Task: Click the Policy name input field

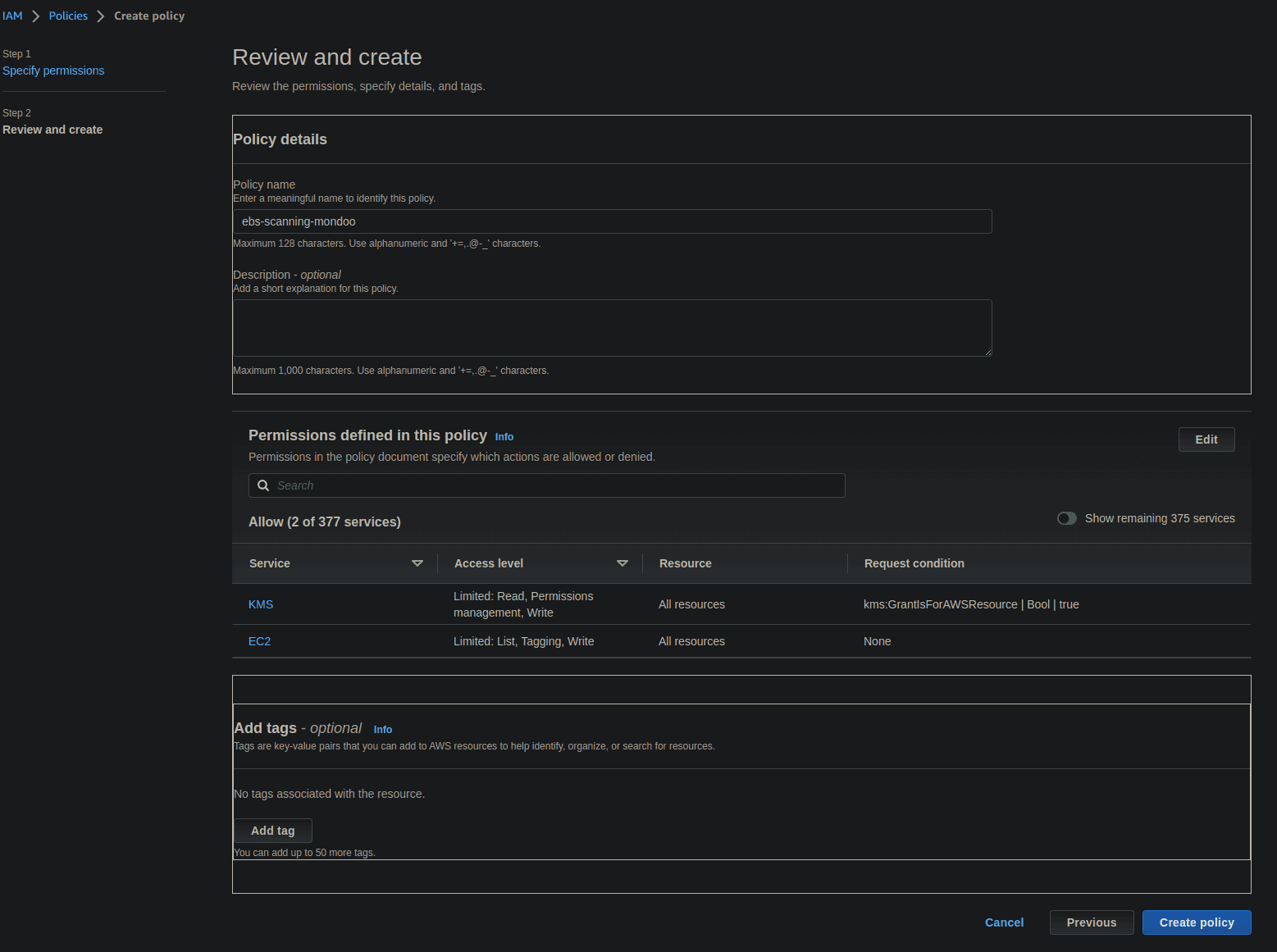Action: (612, 221)
